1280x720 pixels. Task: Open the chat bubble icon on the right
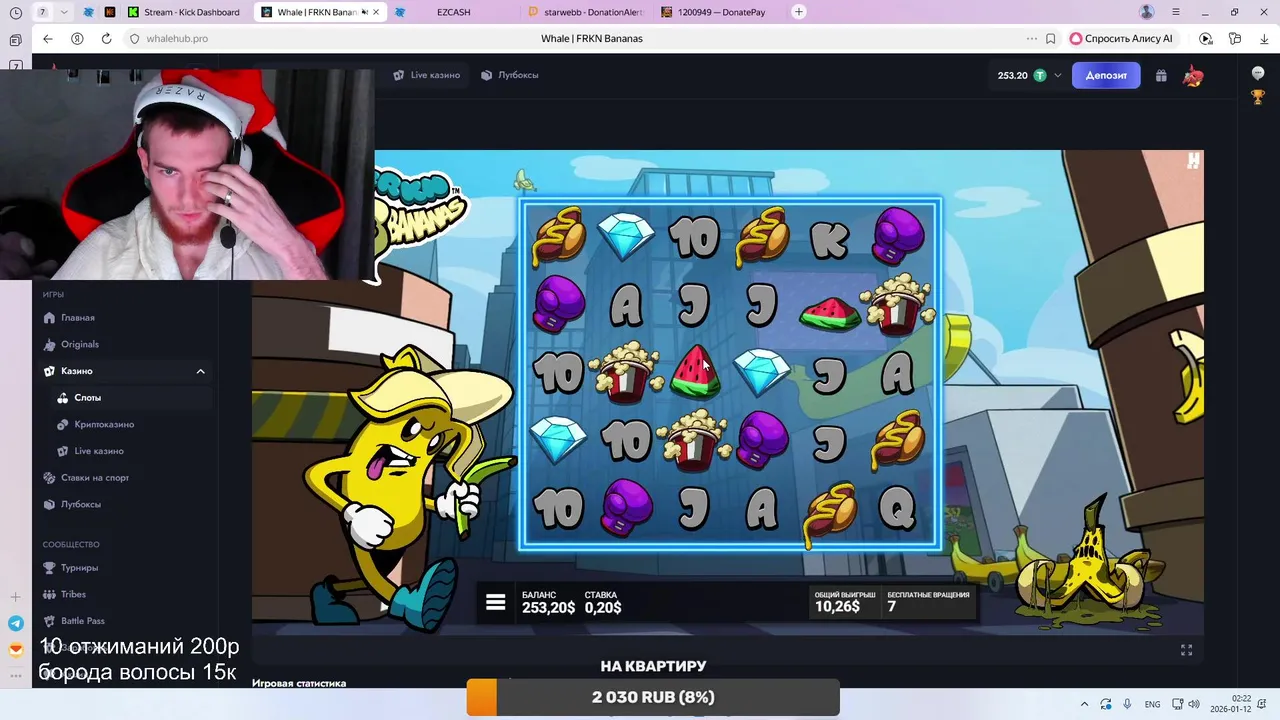click(x=1258, y=73)
